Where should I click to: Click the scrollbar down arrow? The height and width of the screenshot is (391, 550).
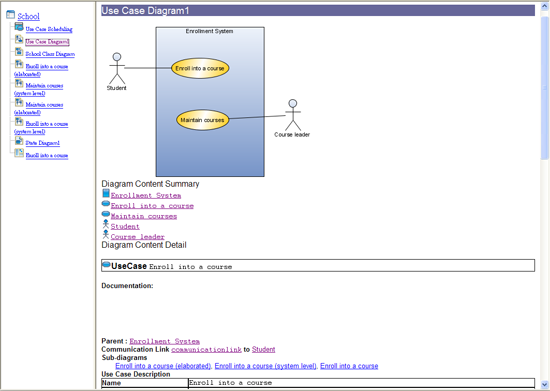point(545,384)
